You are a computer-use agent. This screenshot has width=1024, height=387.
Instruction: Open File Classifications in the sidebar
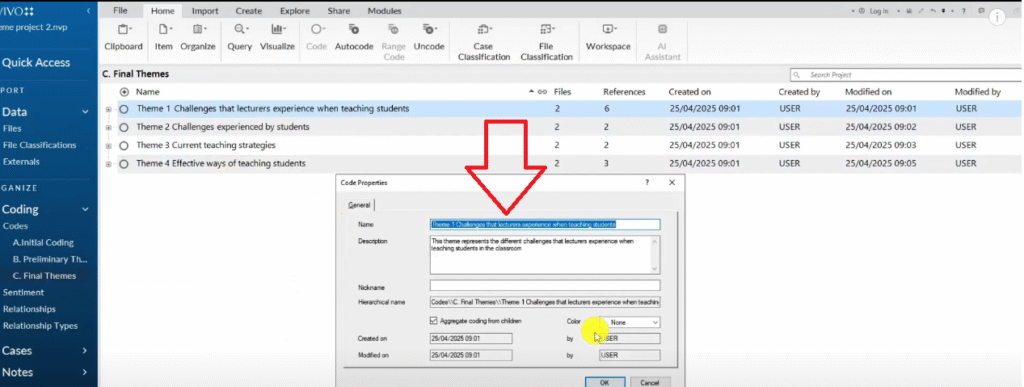(40, 145)
